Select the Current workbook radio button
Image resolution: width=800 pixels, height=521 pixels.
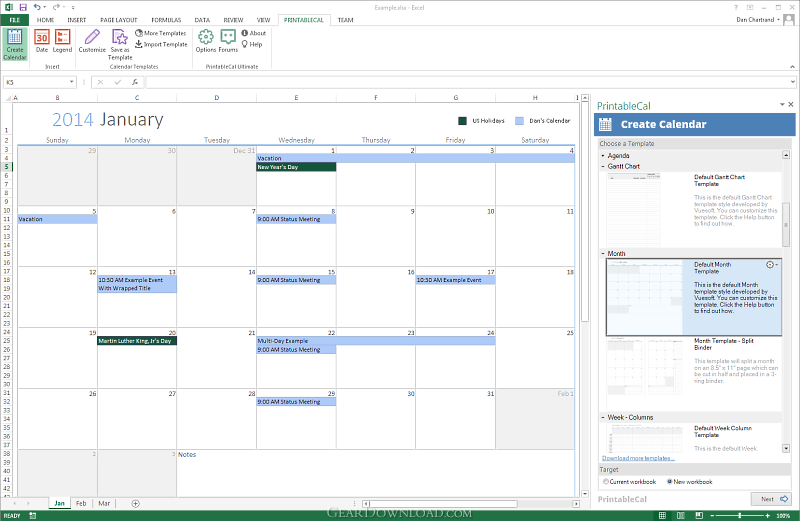coord(606,482)
